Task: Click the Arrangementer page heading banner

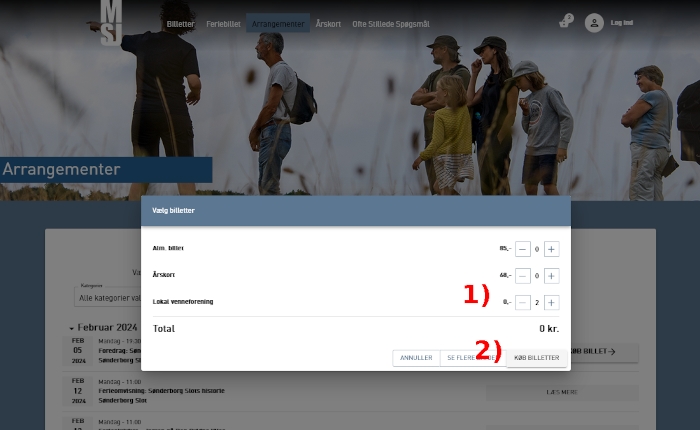Action: [106, 170]
